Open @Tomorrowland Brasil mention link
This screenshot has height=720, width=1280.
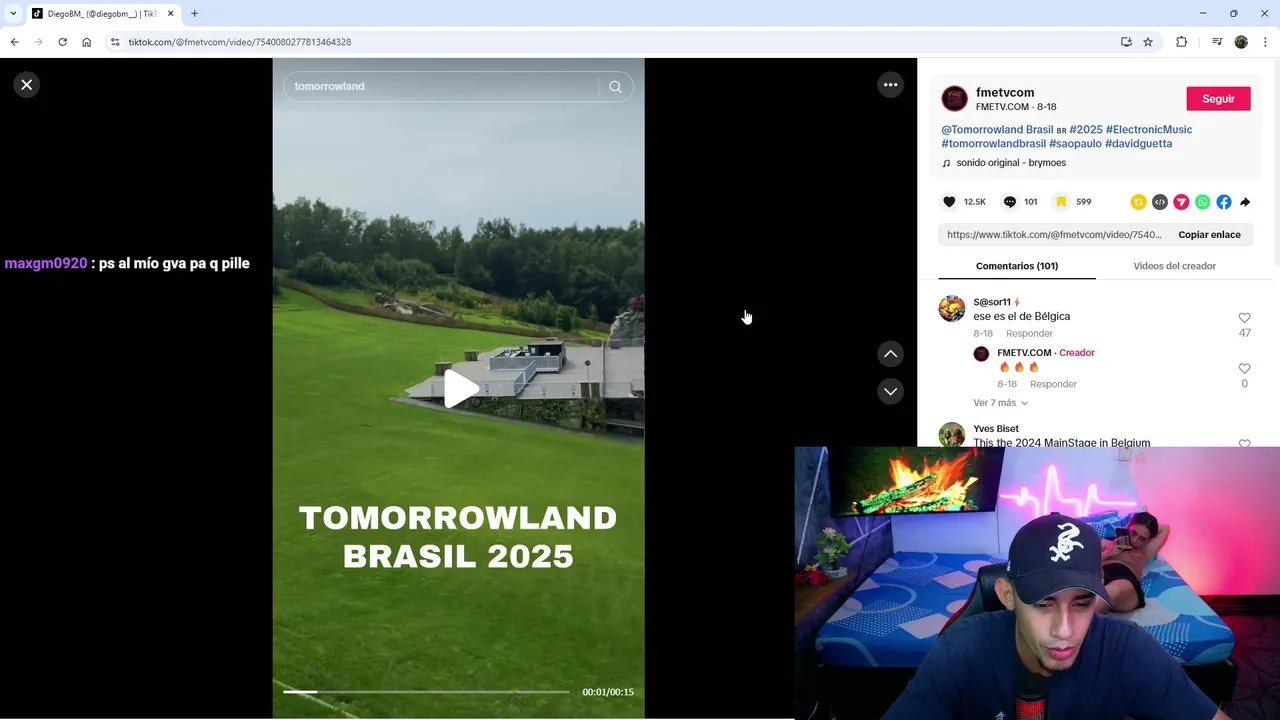pos(997,130)
